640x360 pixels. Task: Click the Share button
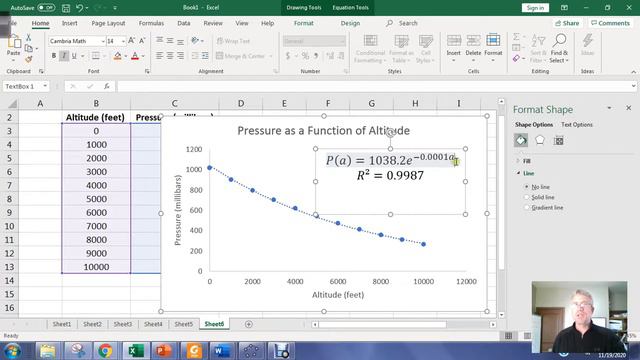click(x=567, y=23)
